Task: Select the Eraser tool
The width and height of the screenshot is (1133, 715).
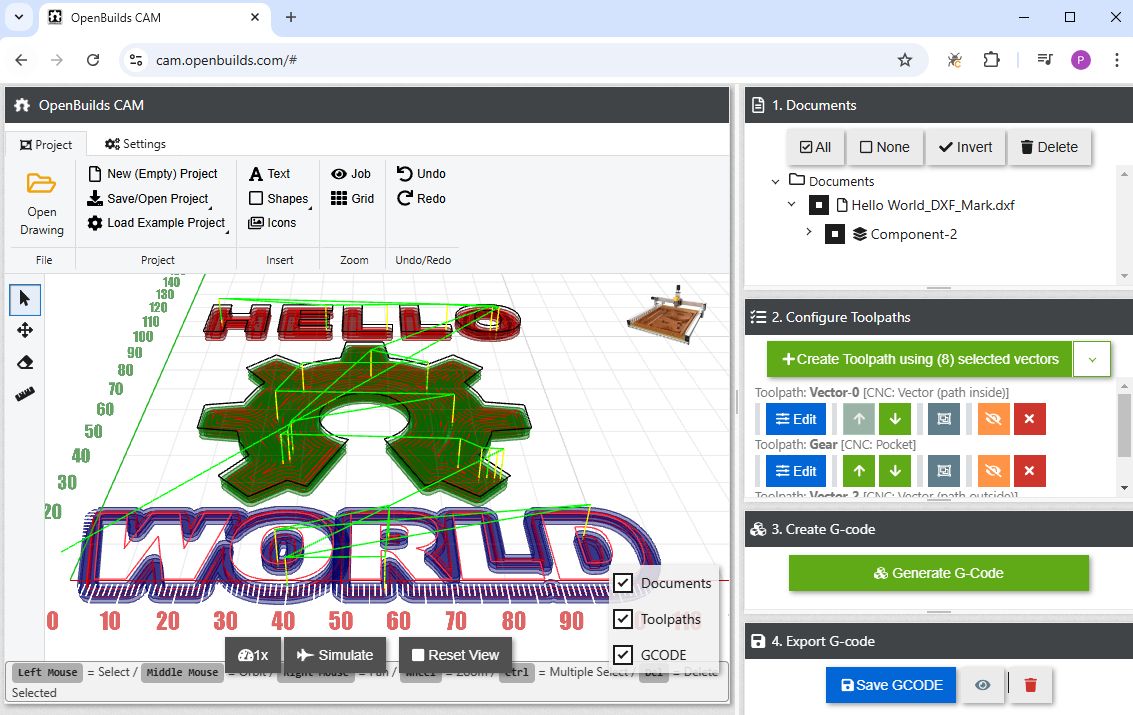Action: click(x=25, y=361)
